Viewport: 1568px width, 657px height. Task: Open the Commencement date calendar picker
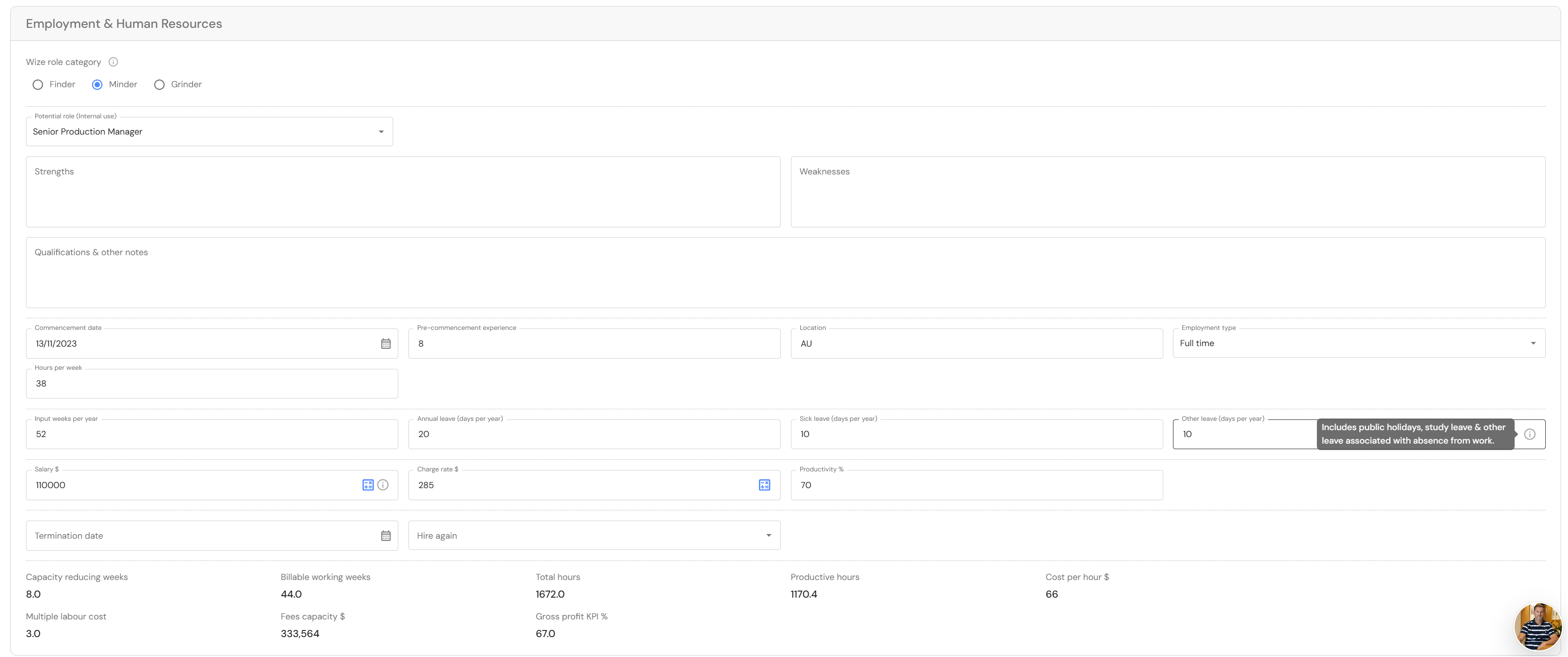tap(386, 344)
